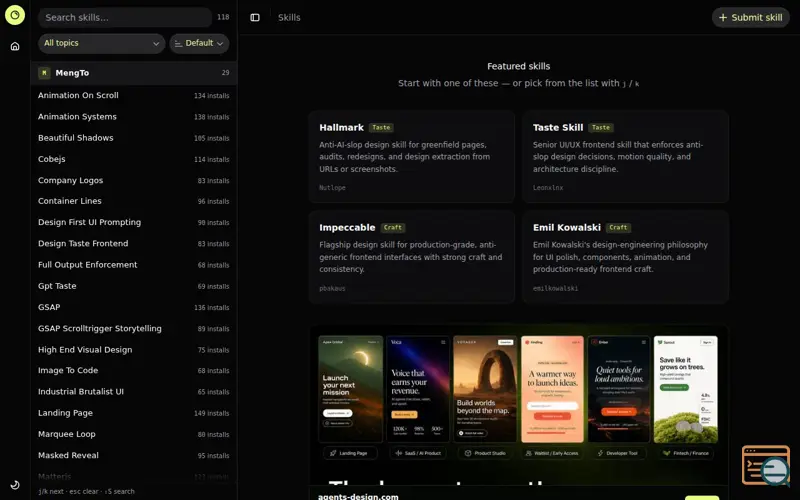The image size is (800, 500).
Task: Open the Hallmark featured skill card
Action: pos(411,157)
